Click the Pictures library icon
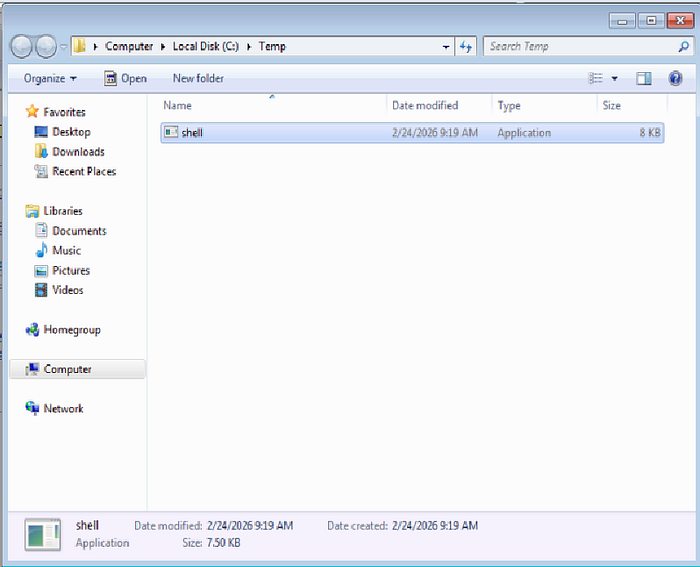 (41, 271)
